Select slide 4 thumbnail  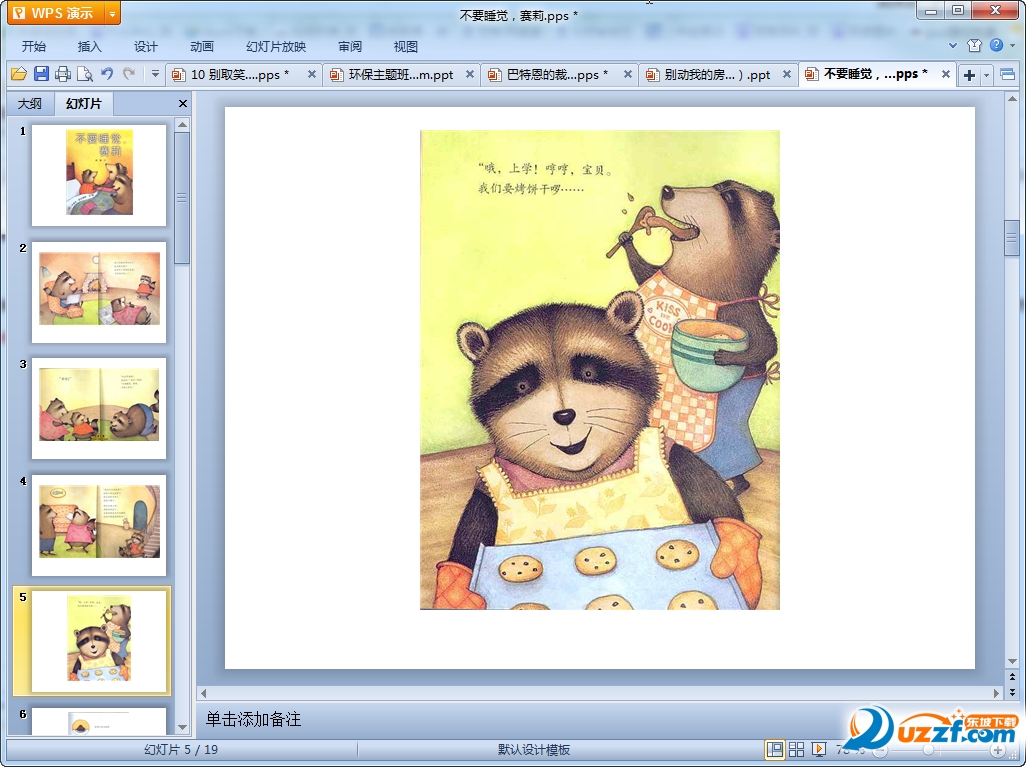99,525
